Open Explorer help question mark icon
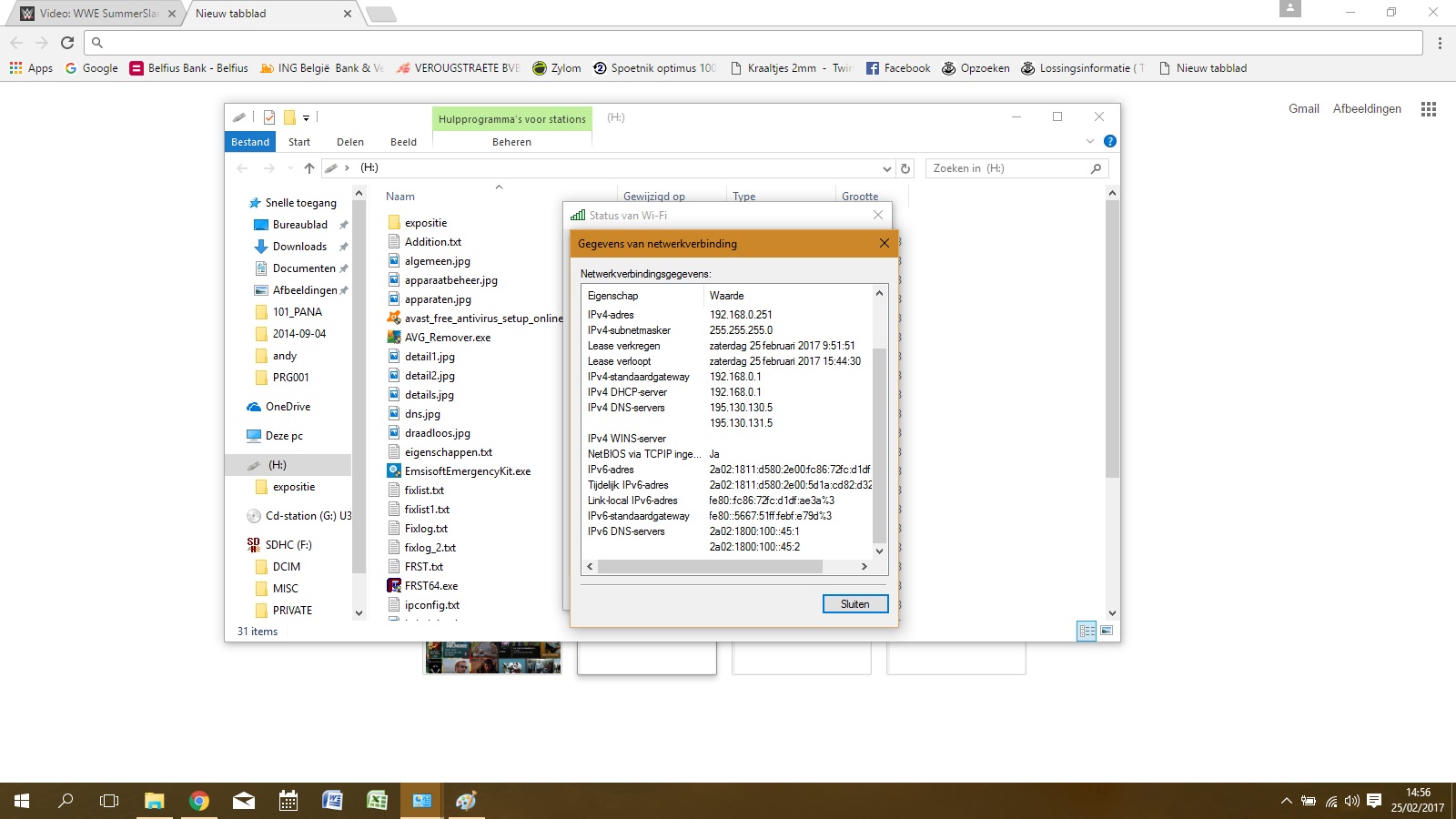 pos(1109,141)
